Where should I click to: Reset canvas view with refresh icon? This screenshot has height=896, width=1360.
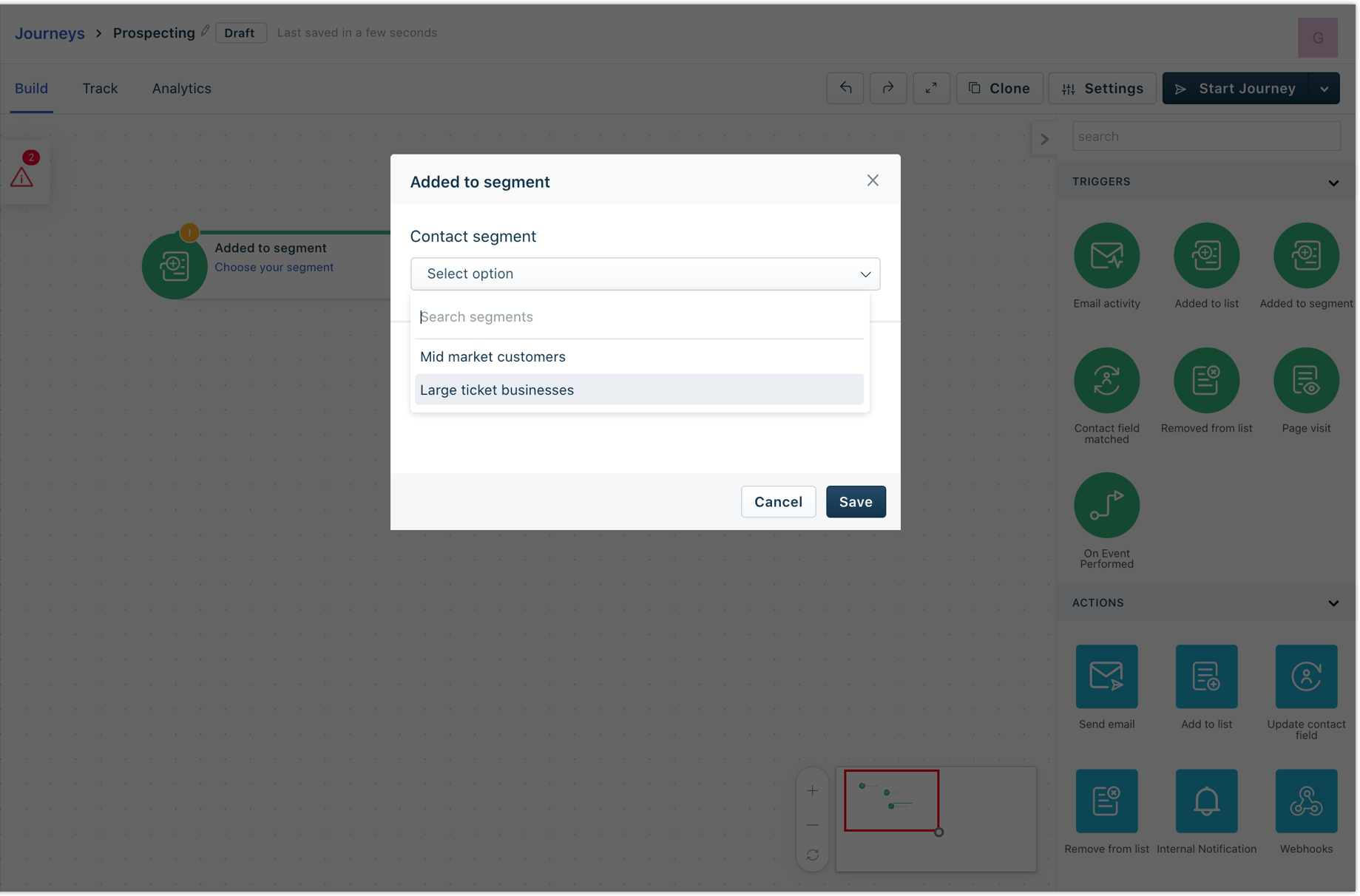pyautogui.click(x=812, y=855)
